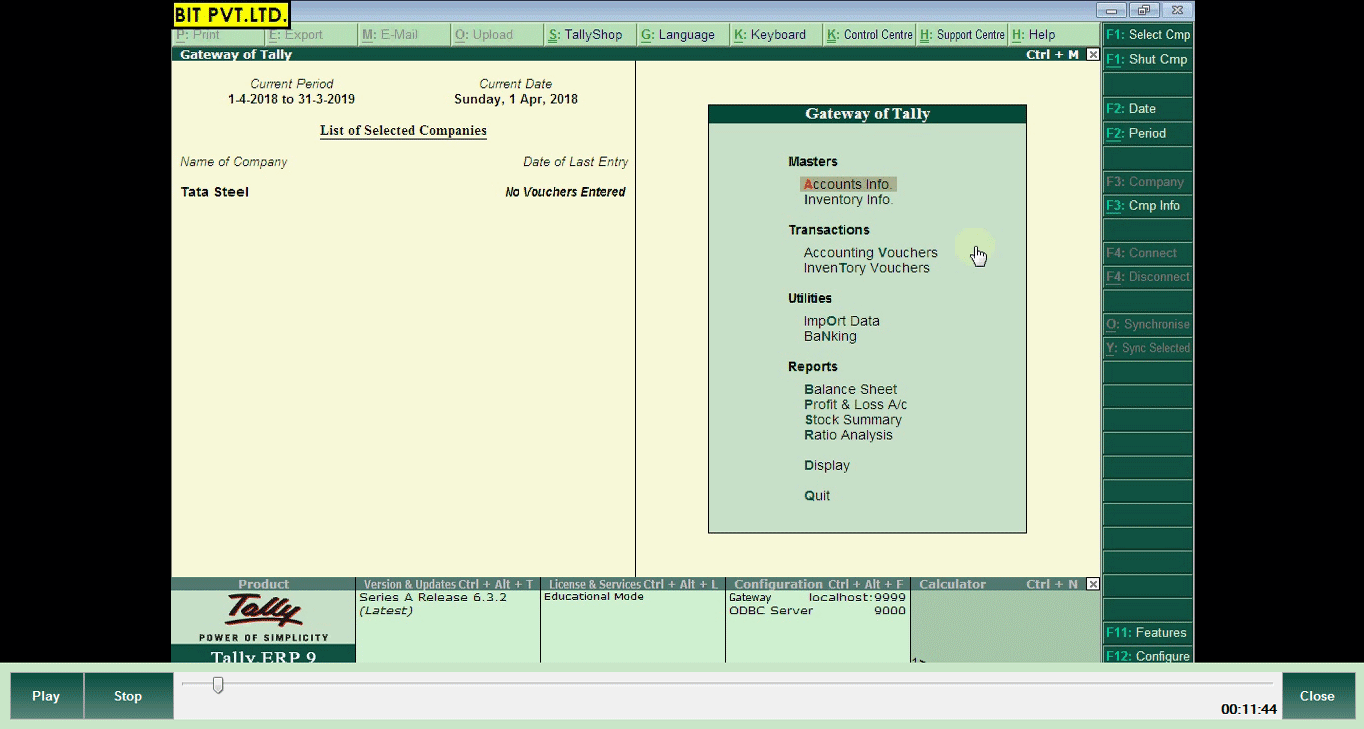Click the F4: Disconnect button
This screenshot has width=1364, height=729.
(x=1147, y=277)
